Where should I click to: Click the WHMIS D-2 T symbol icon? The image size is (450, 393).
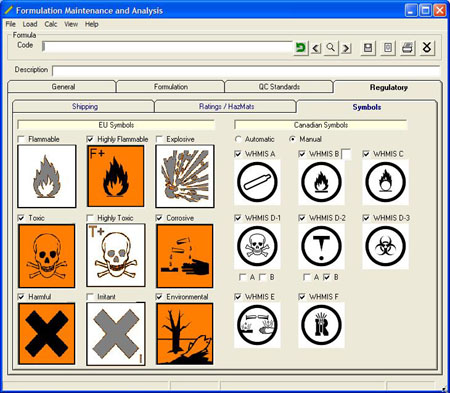pos(321,246)
